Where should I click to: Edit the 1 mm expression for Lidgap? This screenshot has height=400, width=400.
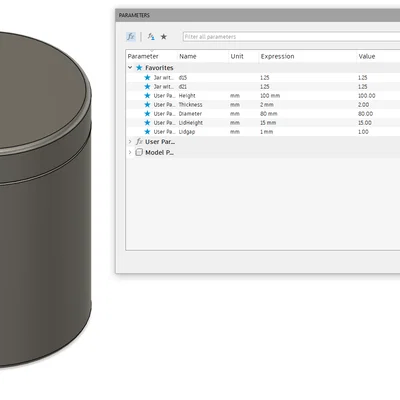click(x=266, y=132)
